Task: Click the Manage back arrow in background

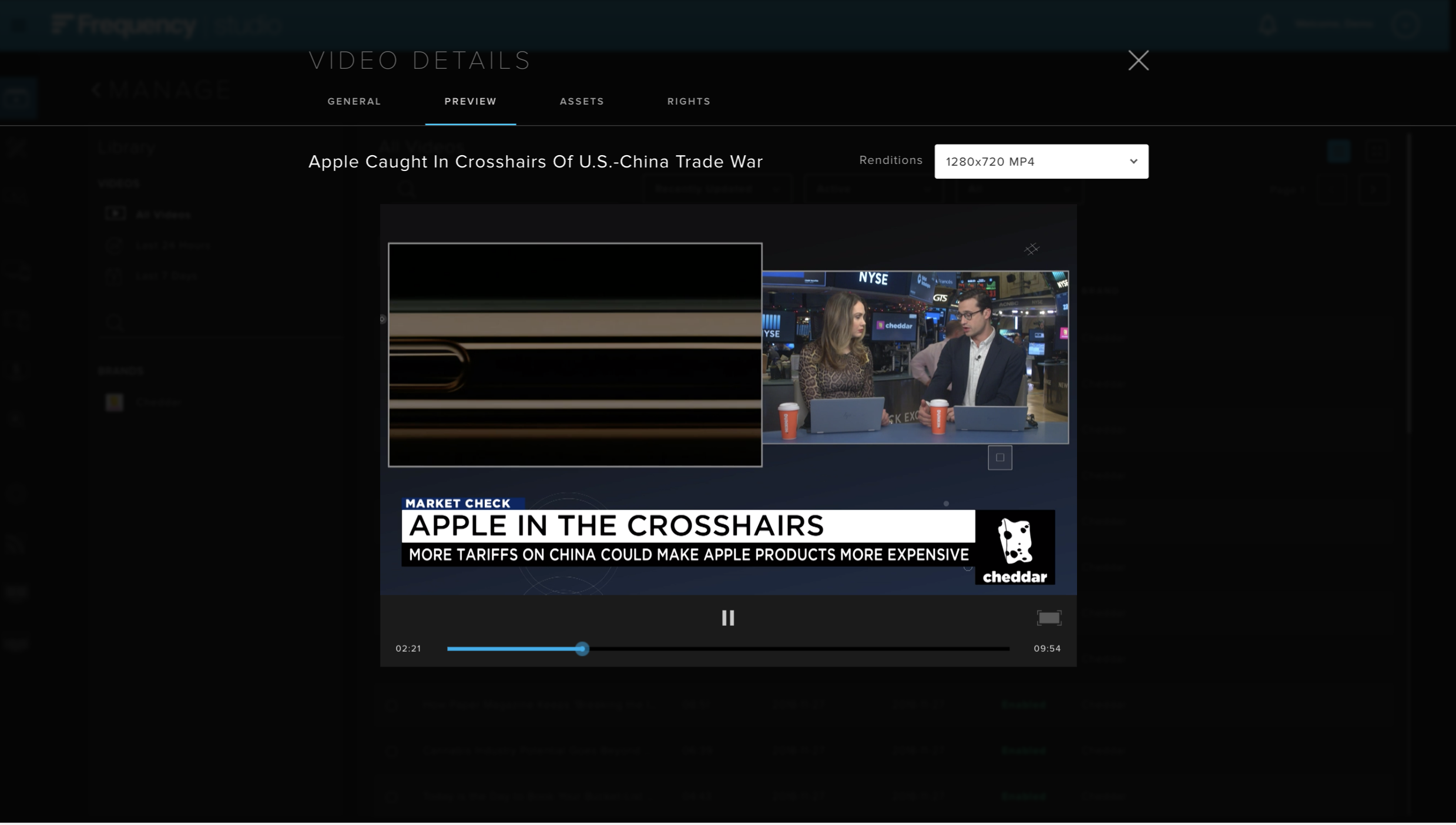Action: pyautogui.click(x=97, y=89)
